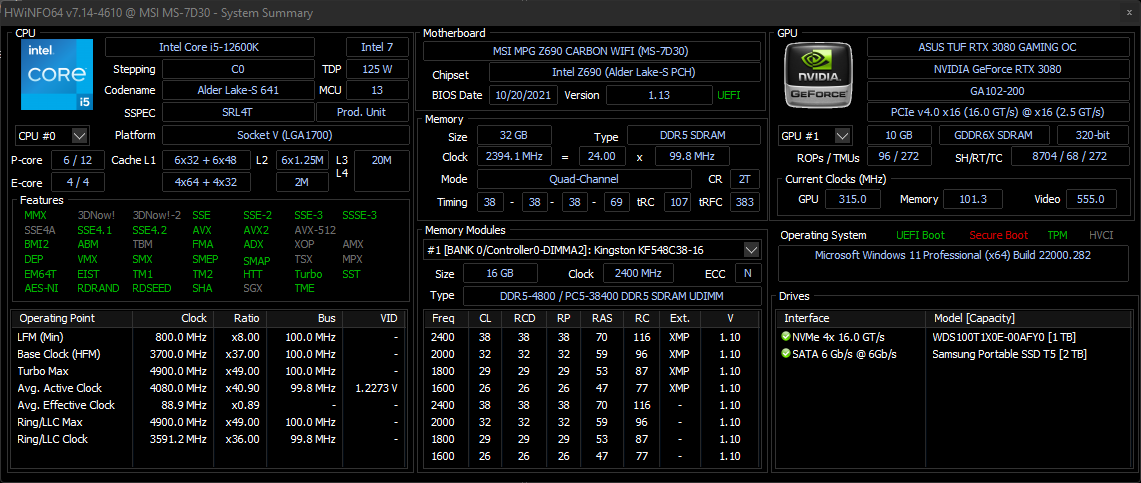The height and width of the screenshot is (483, 1141).
Task: Click the 10 GB GPU memory field
Action: pyautogui.click(x=899, y=135)
